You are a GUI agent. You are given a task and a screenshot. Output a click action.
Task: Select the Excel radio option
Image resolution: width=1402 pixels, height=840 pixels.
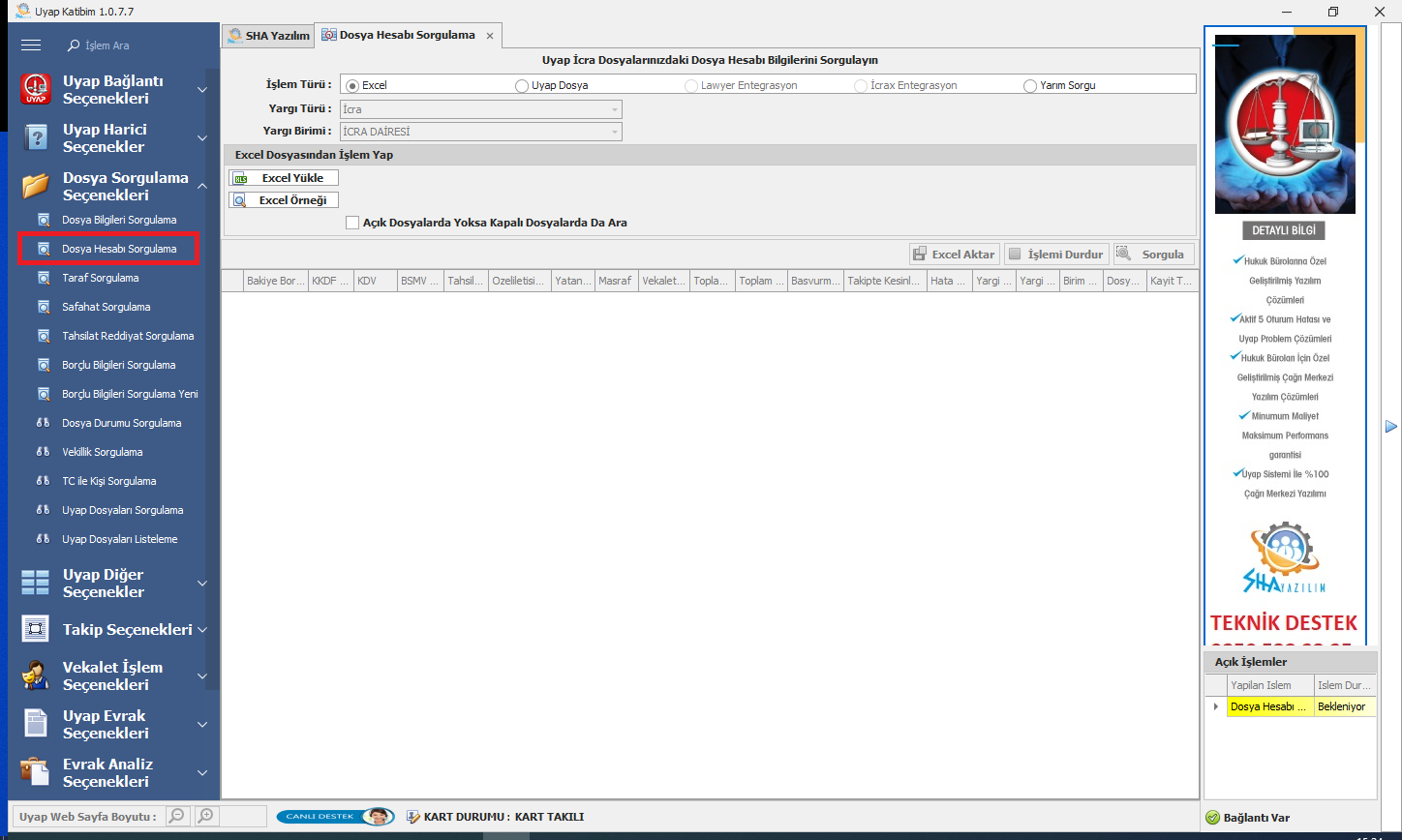click(352, 85)
